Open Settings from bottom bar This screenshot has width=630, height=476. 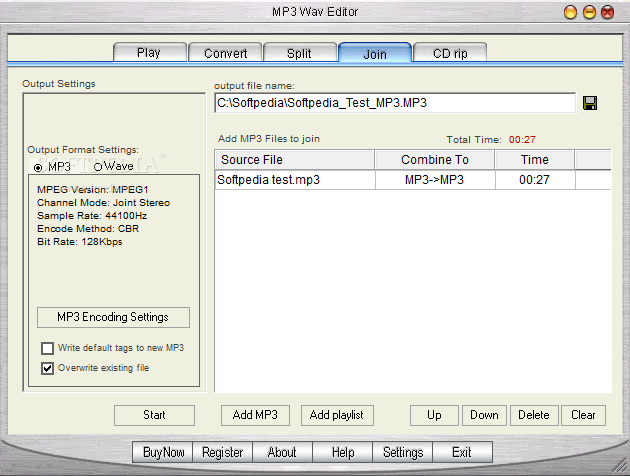tap(403, 452)
